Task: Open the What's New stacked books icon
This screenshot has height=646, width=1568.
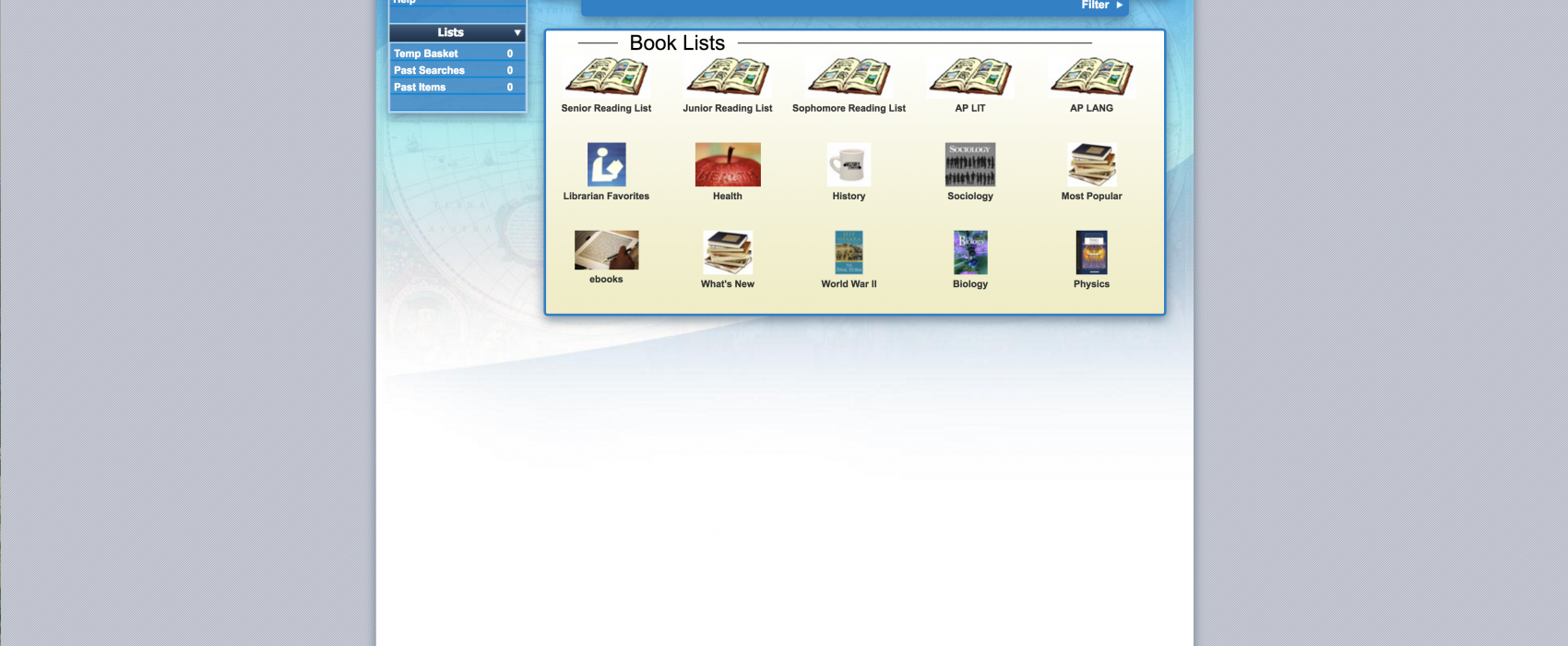Action: [x=728, y=252]
